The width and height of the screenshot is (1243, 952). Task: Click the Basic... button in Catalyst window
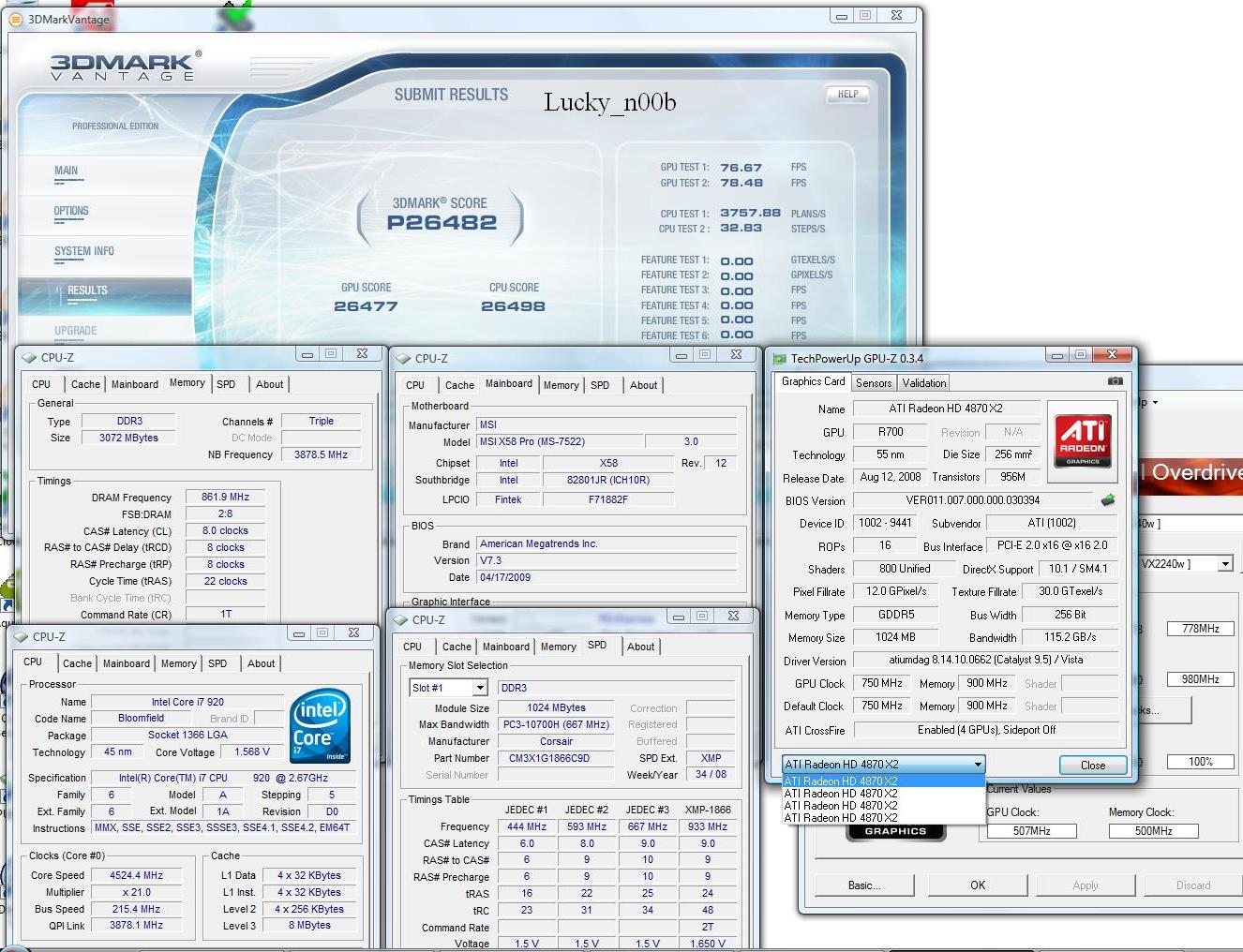(862, 885)
